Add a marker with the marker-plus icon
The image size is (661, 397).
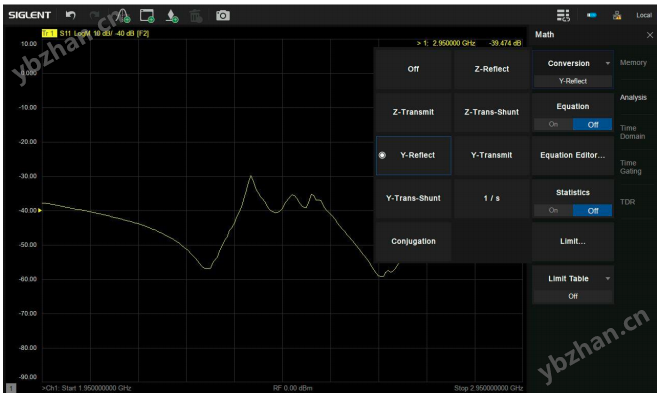coord(172,16)
